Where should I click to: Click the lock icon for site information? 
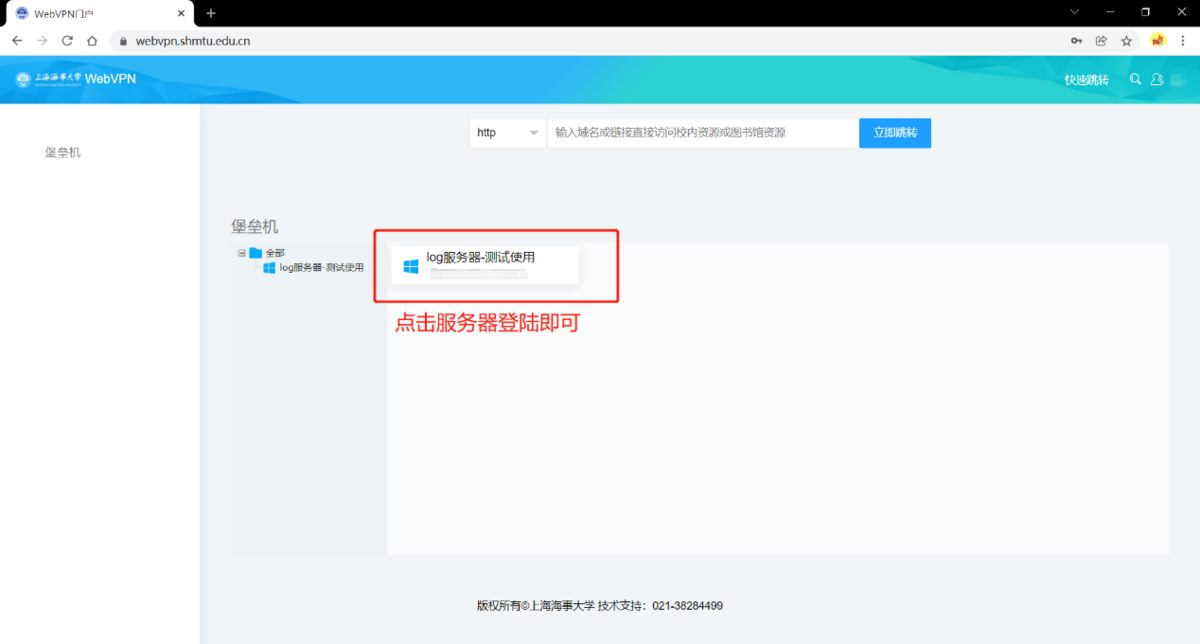click(123, 41)
